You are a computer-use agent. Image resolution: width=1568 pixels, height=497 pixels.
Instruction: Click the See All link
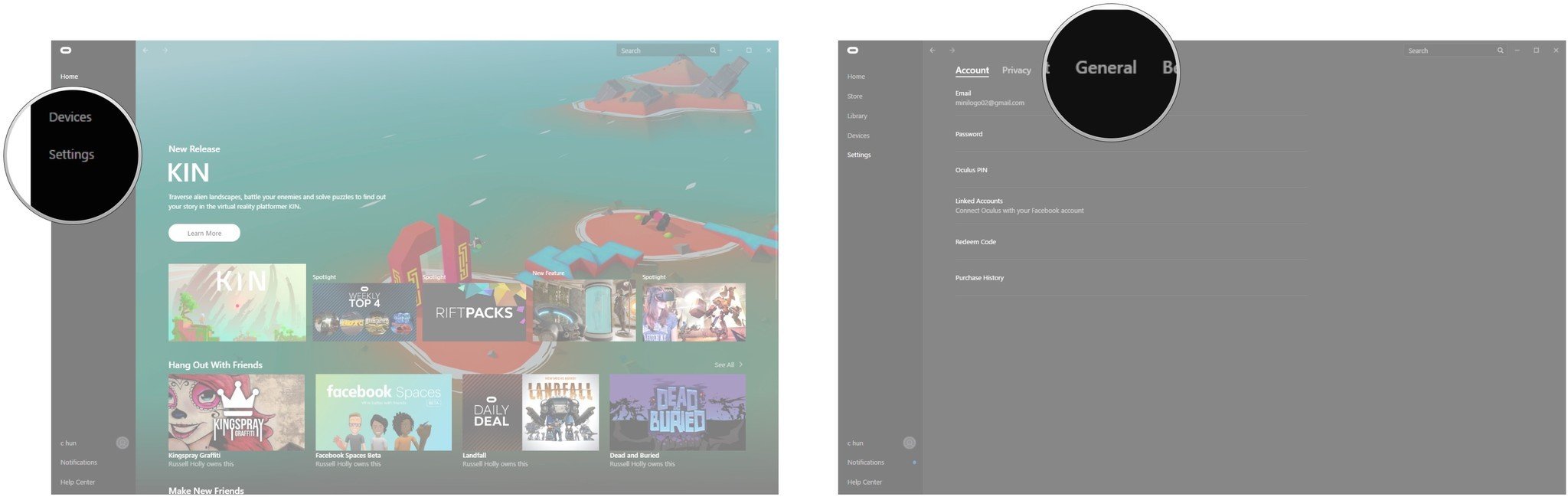coord(724,365)
